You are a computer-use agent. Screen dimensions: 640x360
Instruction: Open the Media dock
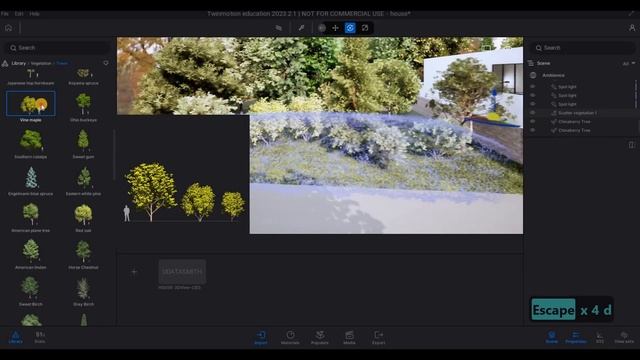tap(349, 338)
